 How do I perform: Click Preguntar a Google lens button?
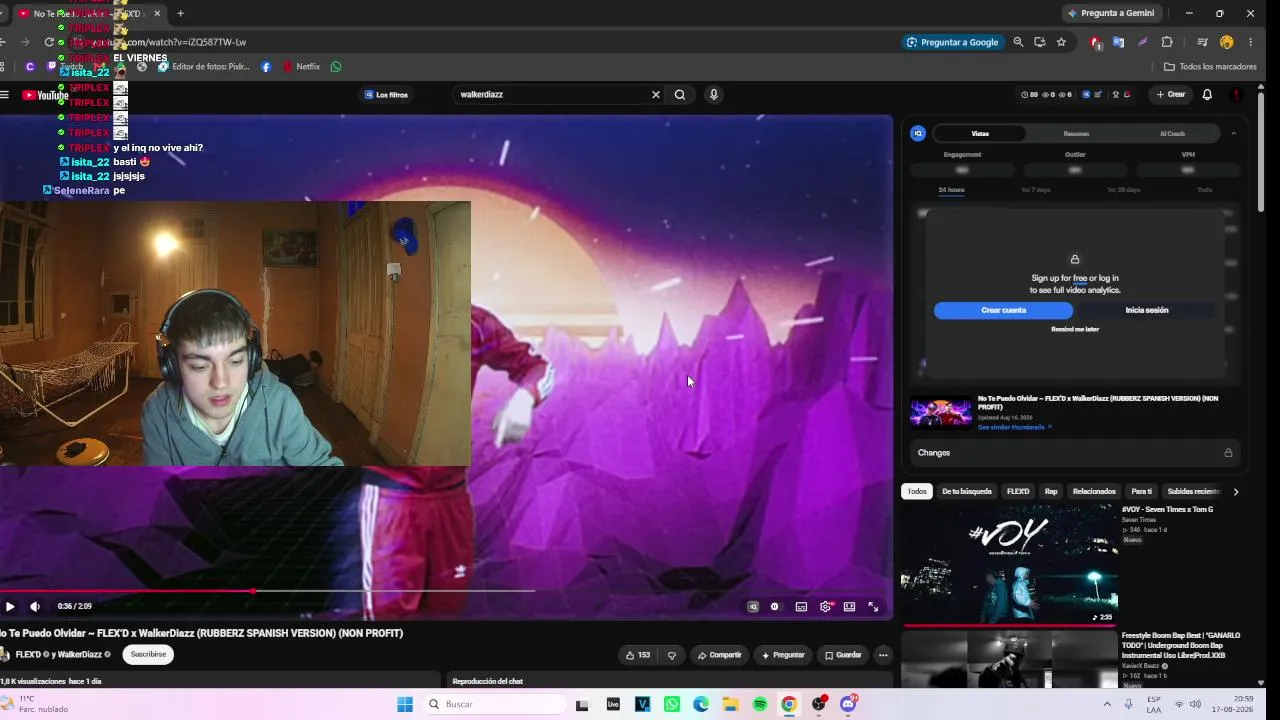pos(952,42)
